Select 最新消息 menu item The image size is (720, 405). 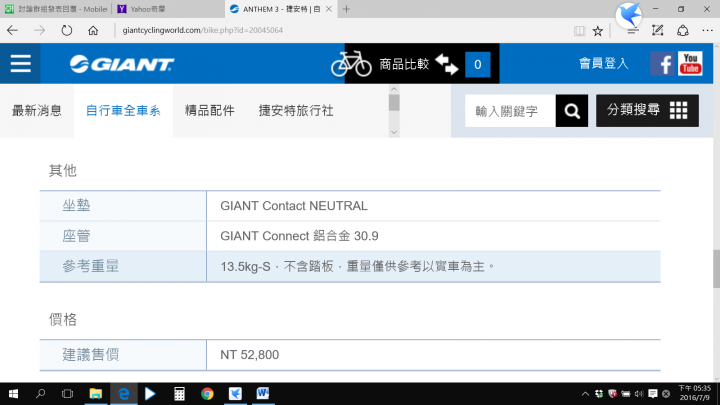click(x=37, y=111)
